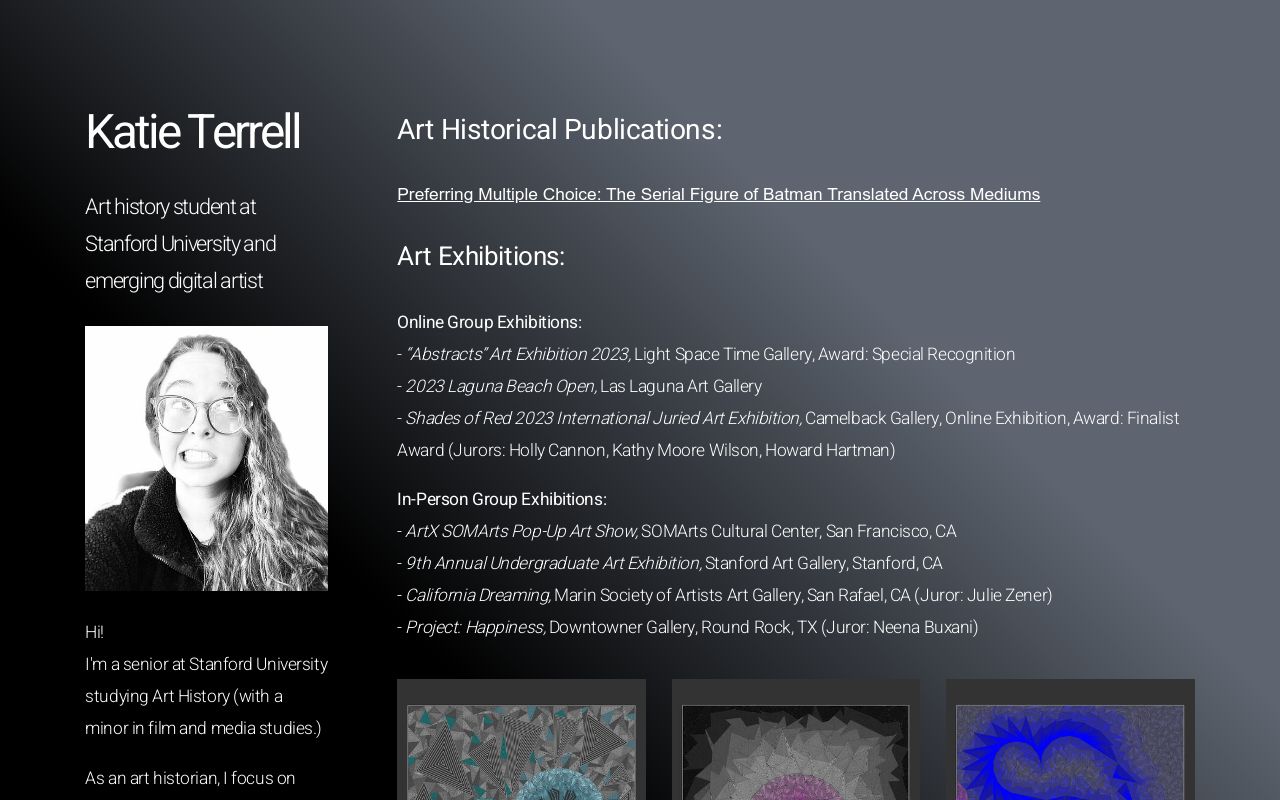1280x800 pixels.
Task: Click the ArtX SOMArts Pop-Up Art Show entry
Action: tap(521, 531)
